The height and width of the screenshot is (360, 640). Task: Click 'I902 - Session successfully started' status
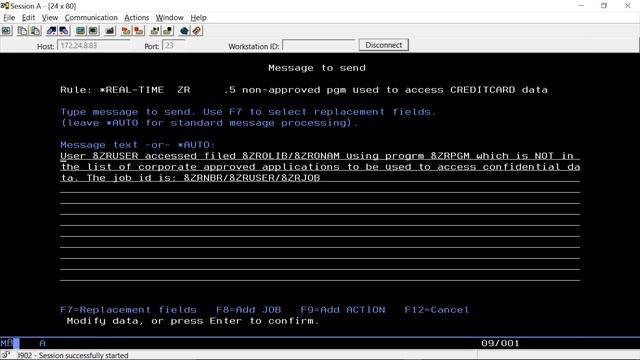73,356
